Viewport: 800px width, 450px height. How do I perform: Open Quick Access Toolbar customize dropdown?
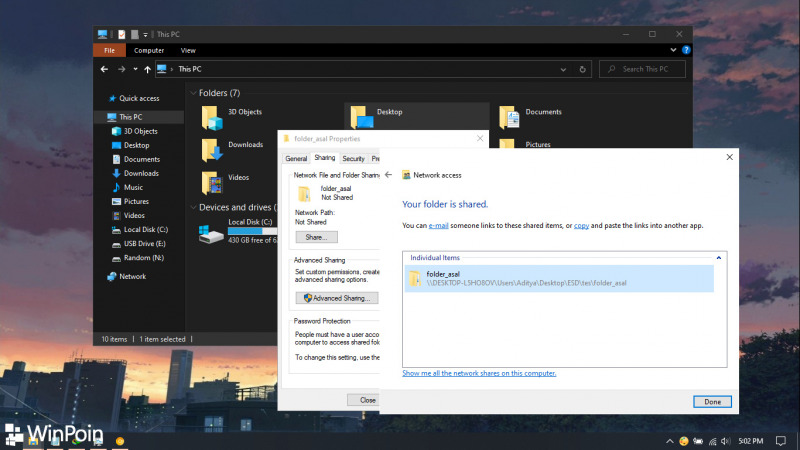click(x=145, y=35)
